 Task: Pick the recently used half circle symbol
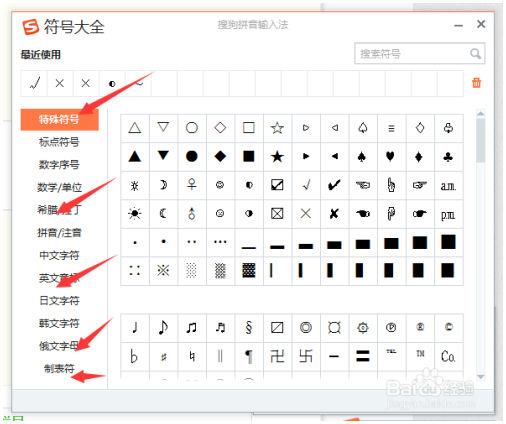pyautogui.click(x=112, y=83)
